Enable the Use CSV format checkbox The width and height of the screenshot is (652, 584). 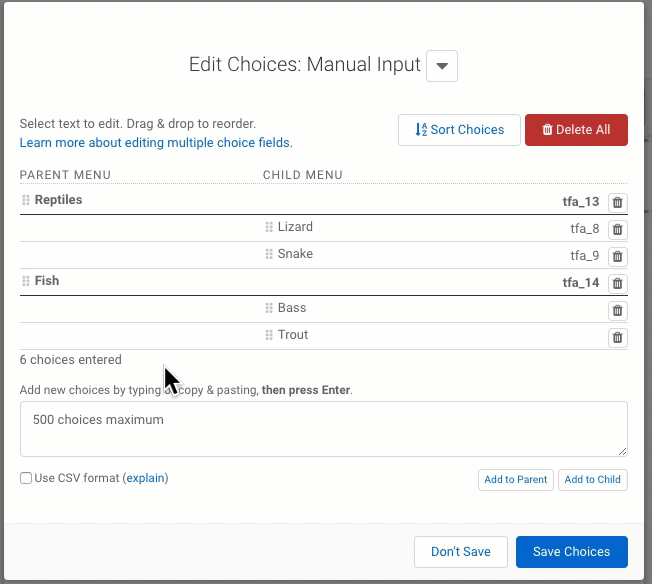click(x=26, y=478)
